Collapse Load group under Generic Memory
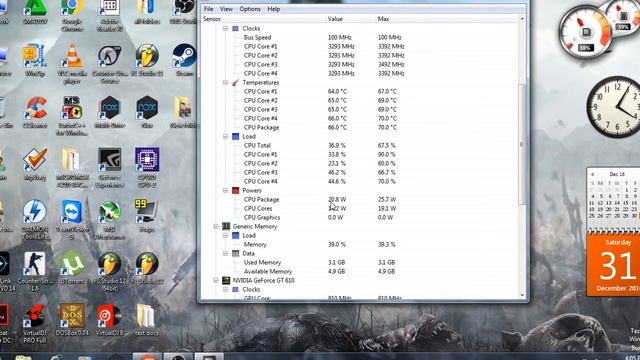 225,236
